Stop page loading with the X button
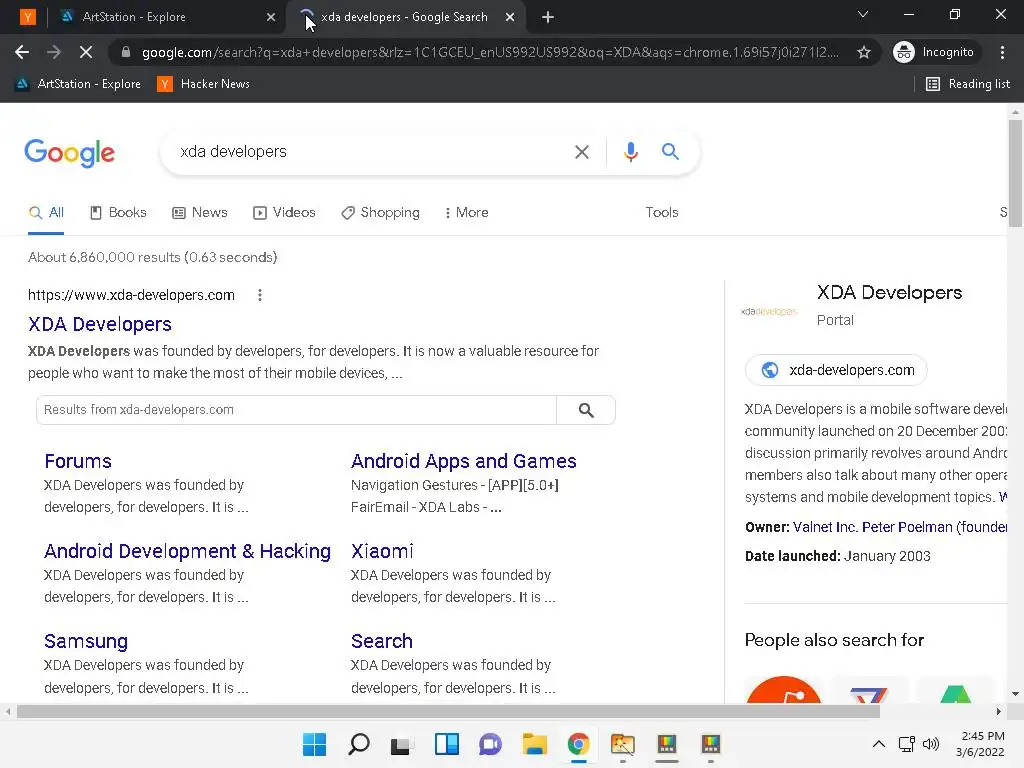This screenshot has width=1024, height=768. click(86, 52)
